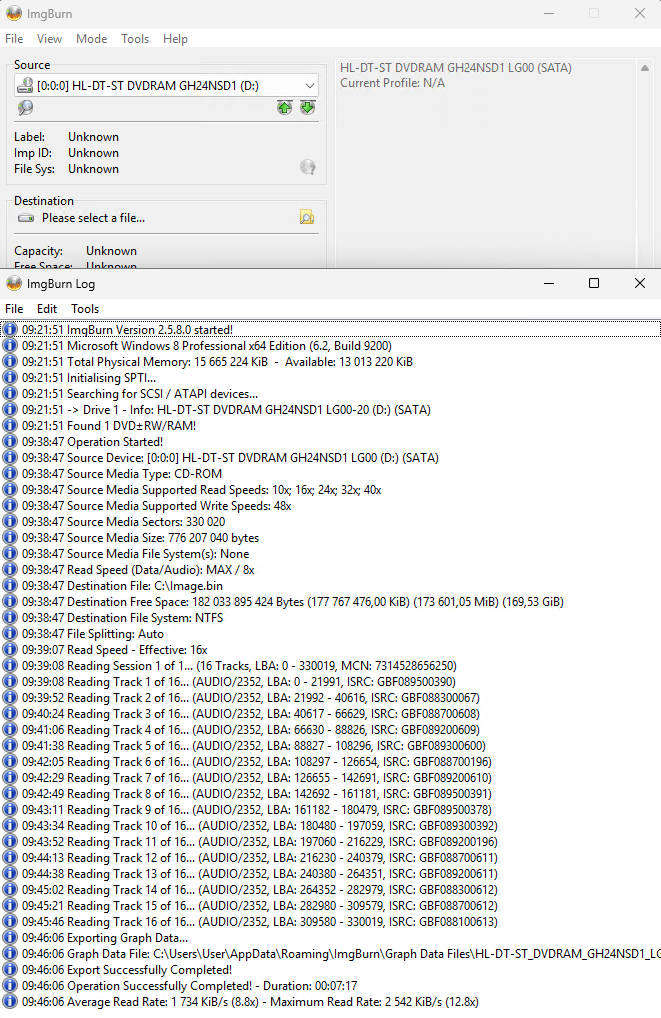Click the greyed file system info icon
The height and width of the screenshot is (1018, 661).
[308, 167]
